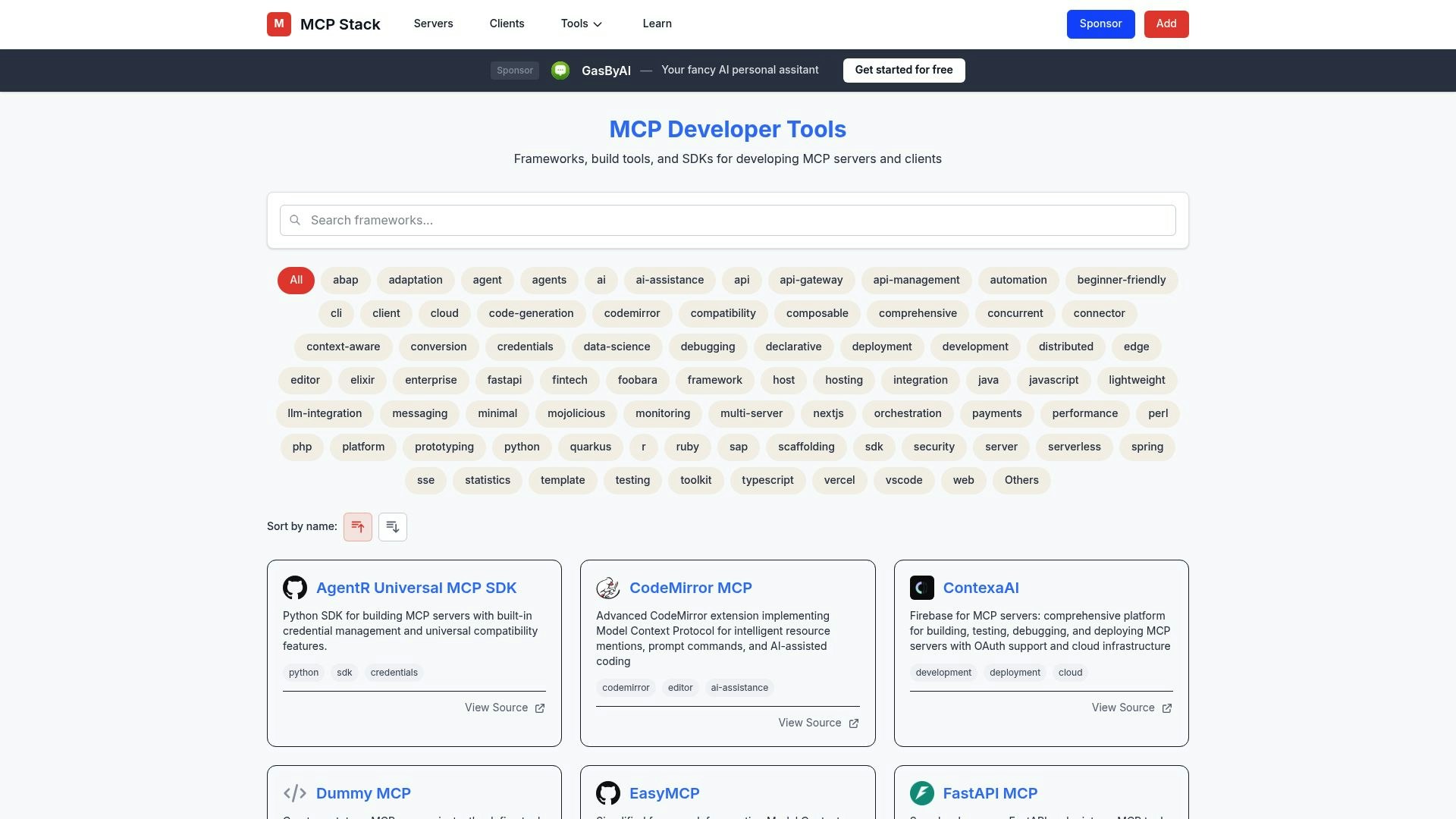
Task: Focus the Search frameworks input field
Action: tap(728, 221)
